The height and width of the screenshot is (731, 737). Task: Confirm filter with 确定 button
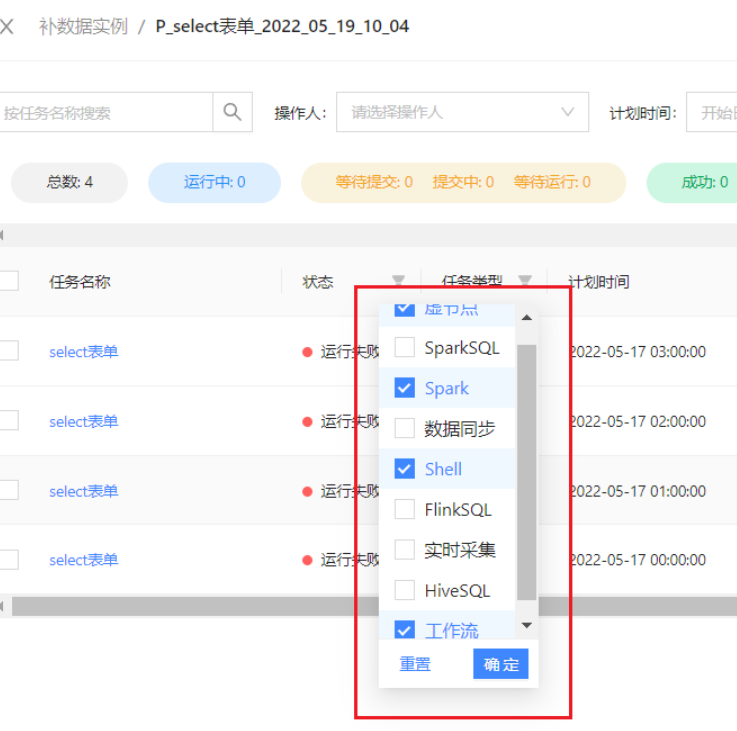click(501, 664)
